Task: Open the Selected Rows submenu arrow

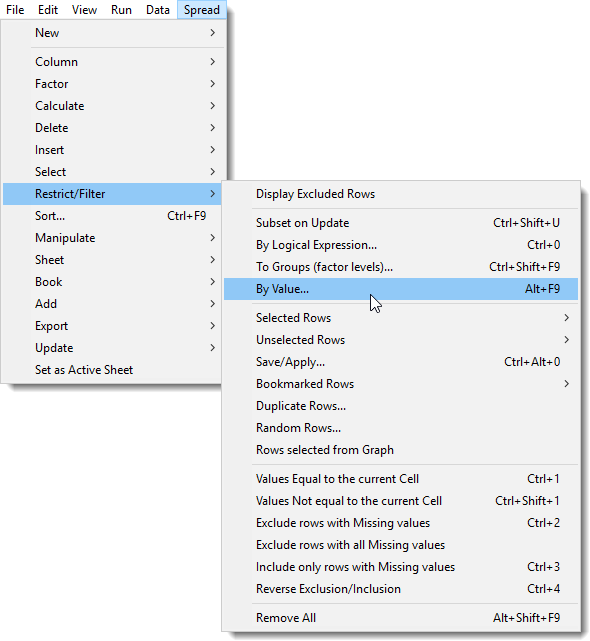Action: [x=566, y=318]
